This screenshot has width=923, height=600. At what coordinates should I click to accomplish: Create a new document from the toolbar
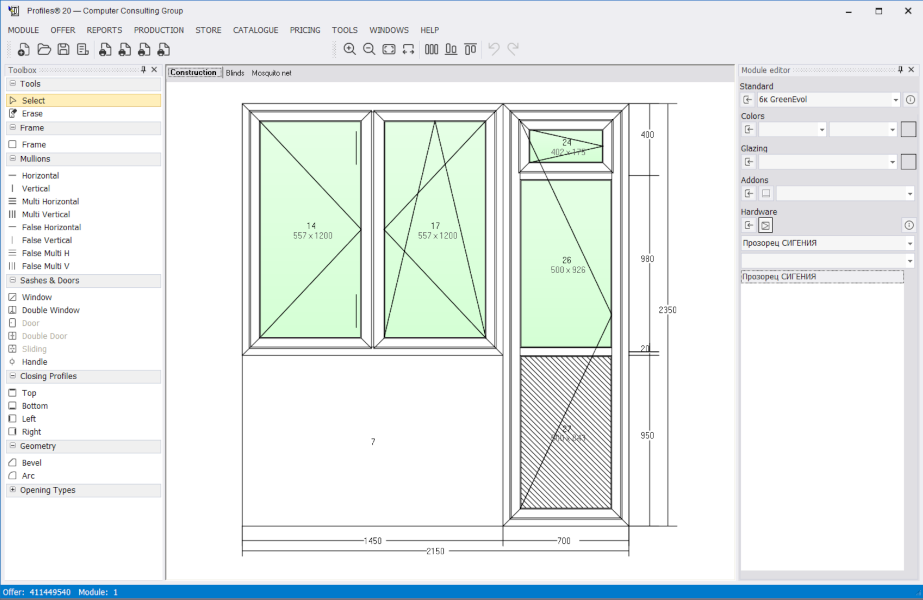(x=24, y=50)
